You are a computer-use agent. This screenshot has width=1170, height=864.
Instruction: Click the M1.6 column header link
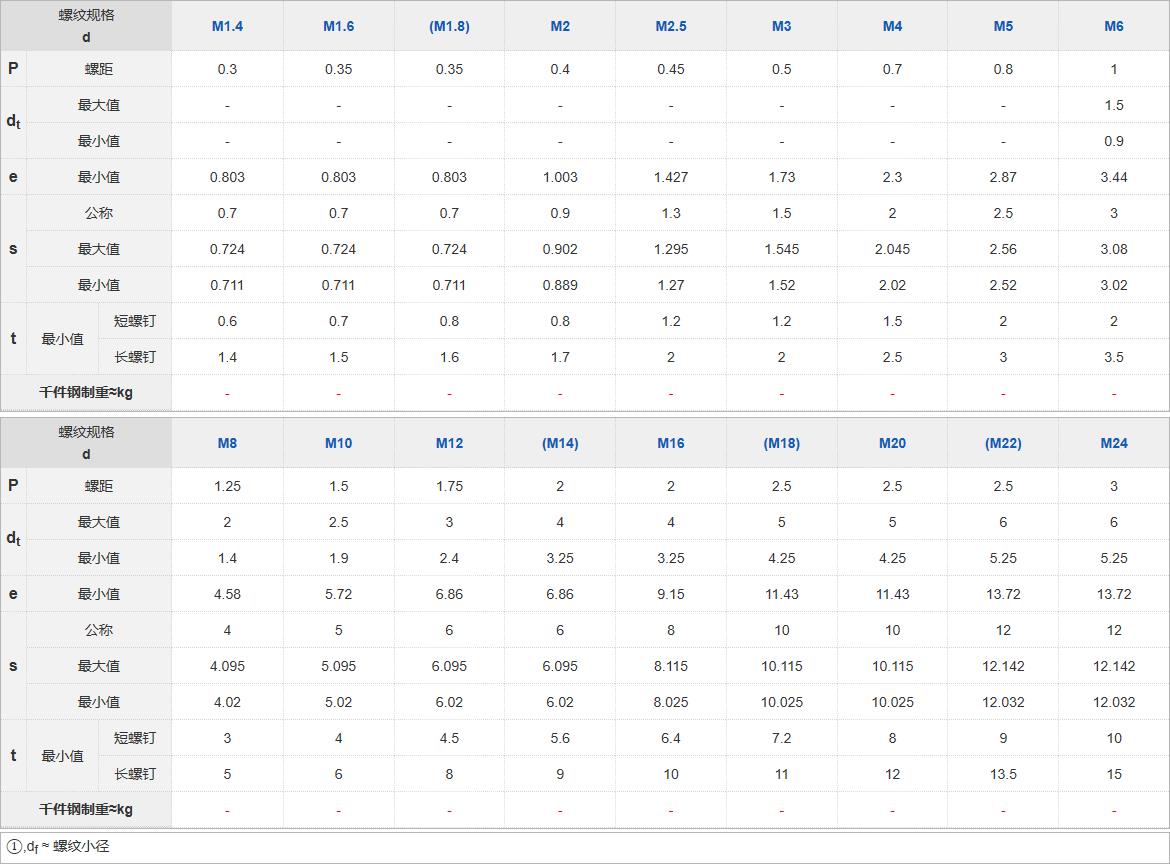click(338, 26)
